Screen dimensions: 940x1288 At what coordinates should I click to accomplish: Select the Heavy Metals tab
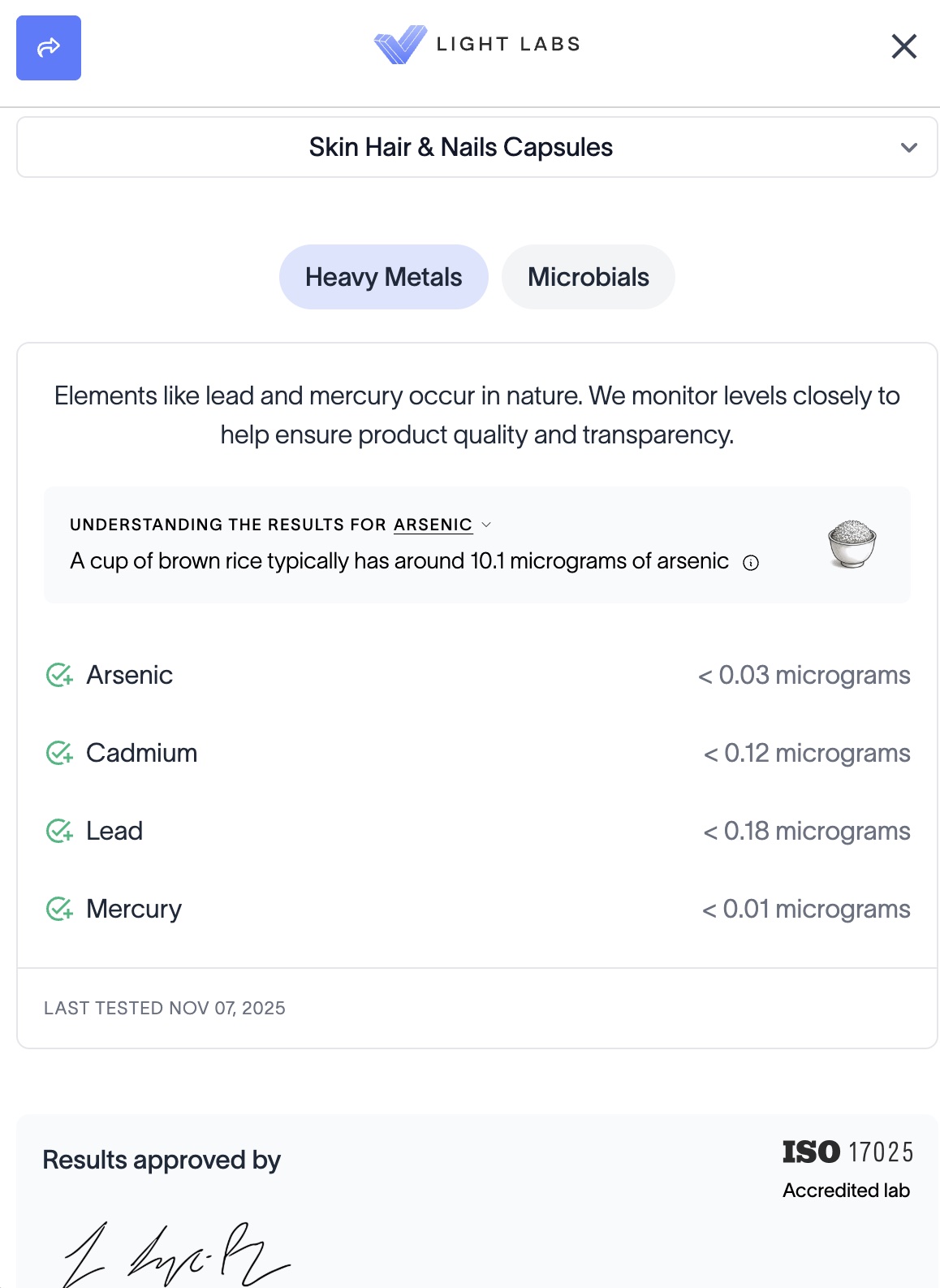pyautogui.click(x=383, y=277)
